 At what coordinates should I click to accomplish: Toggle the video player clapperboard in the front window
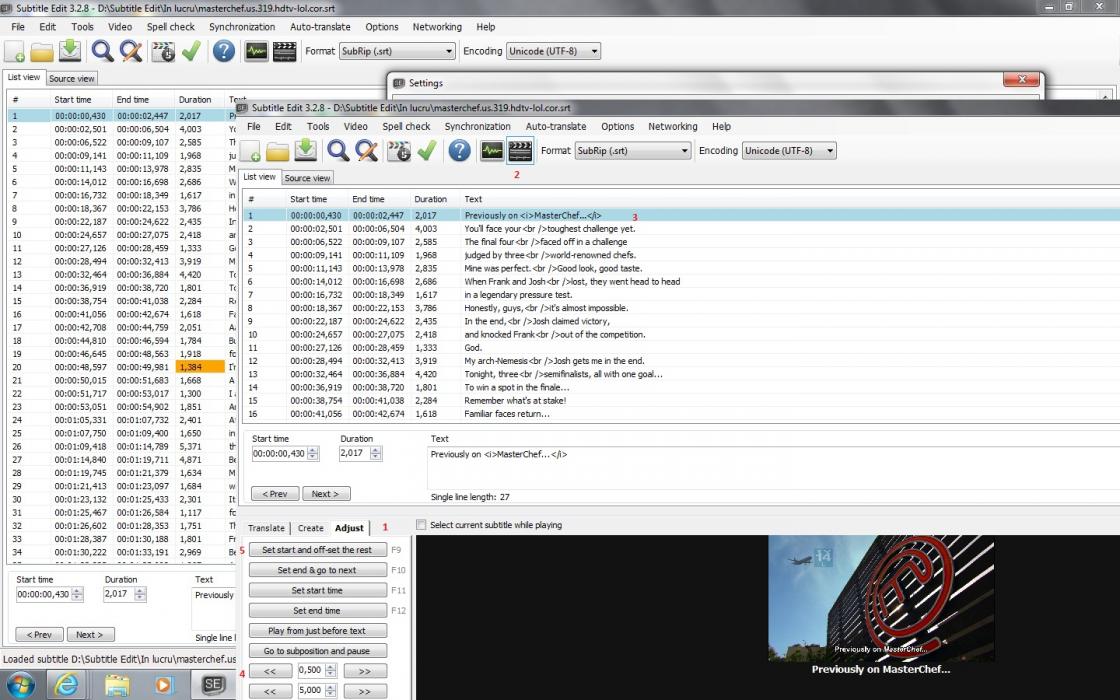pyautogui.click(x=519, y=151)
